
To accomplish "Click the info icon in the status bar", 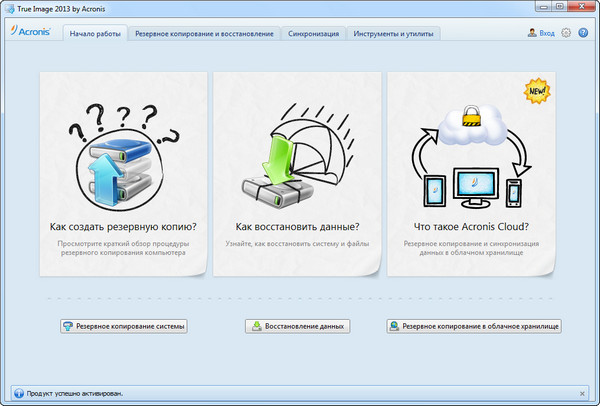I will (17, 393).
